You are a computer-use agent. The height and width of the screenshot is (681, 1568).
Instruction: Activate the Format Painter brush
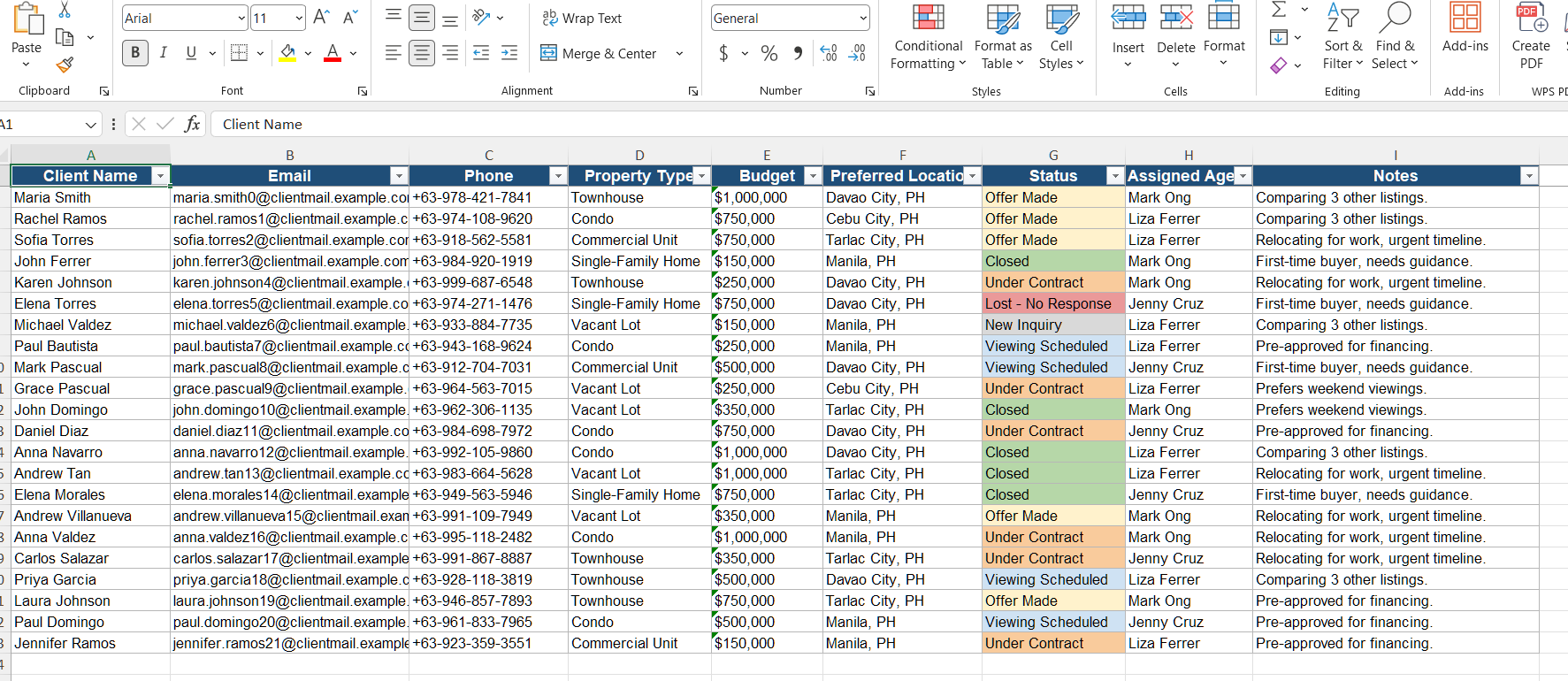pos(65,65)
